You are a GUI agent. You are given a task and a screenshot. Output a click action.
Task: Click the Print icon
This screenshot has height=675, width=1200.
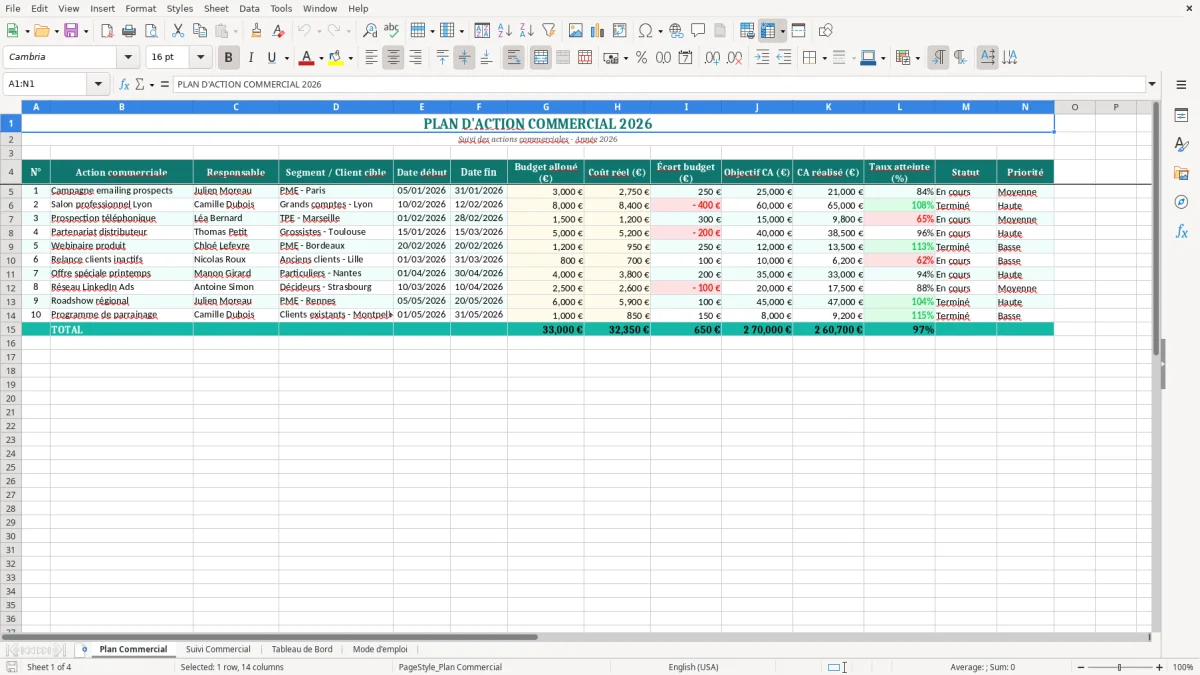pos(129,31)
